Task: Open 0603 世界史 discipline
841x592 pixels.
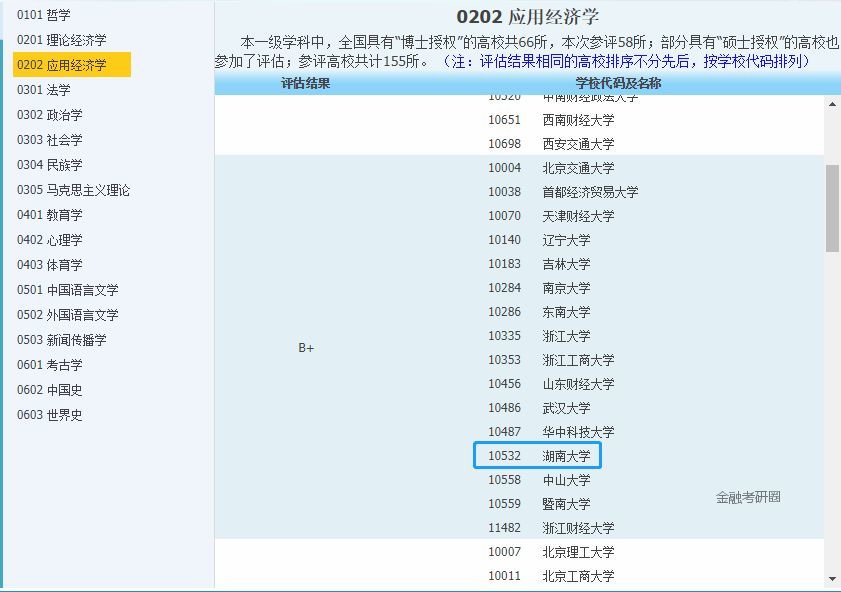Action: click(x=49, y=415)
